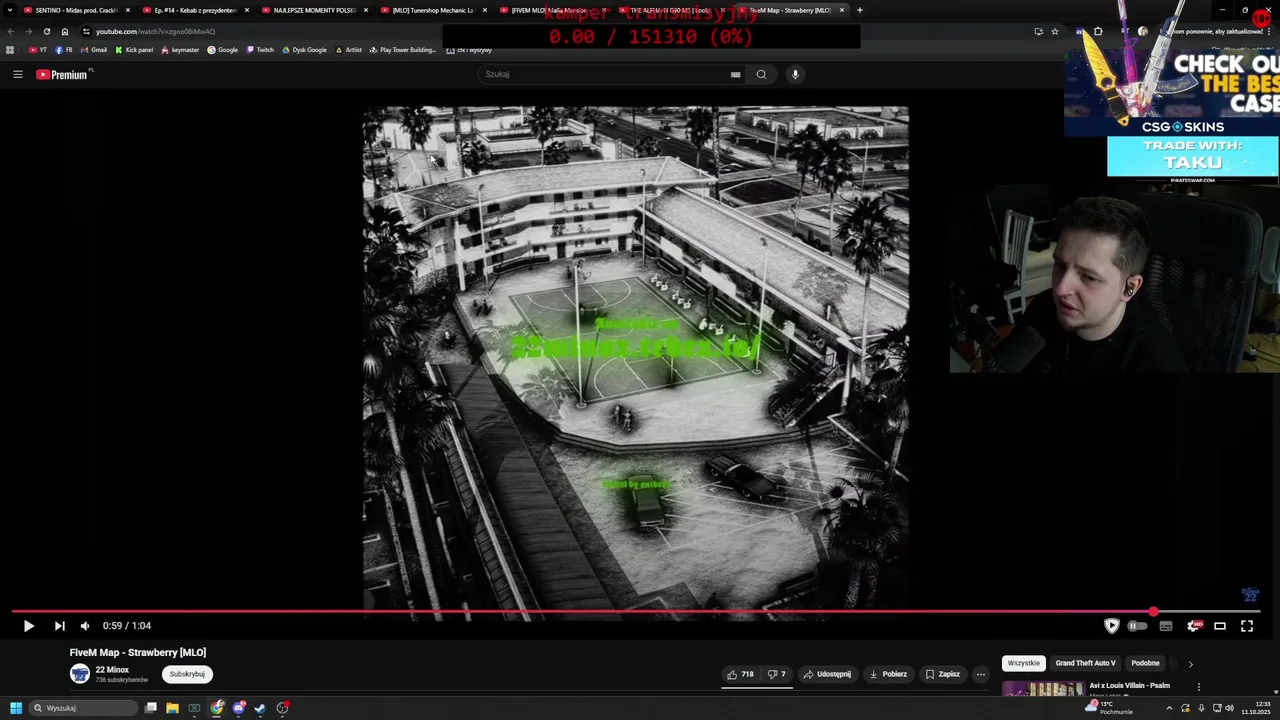Click the browser home icon

[65, 31]
